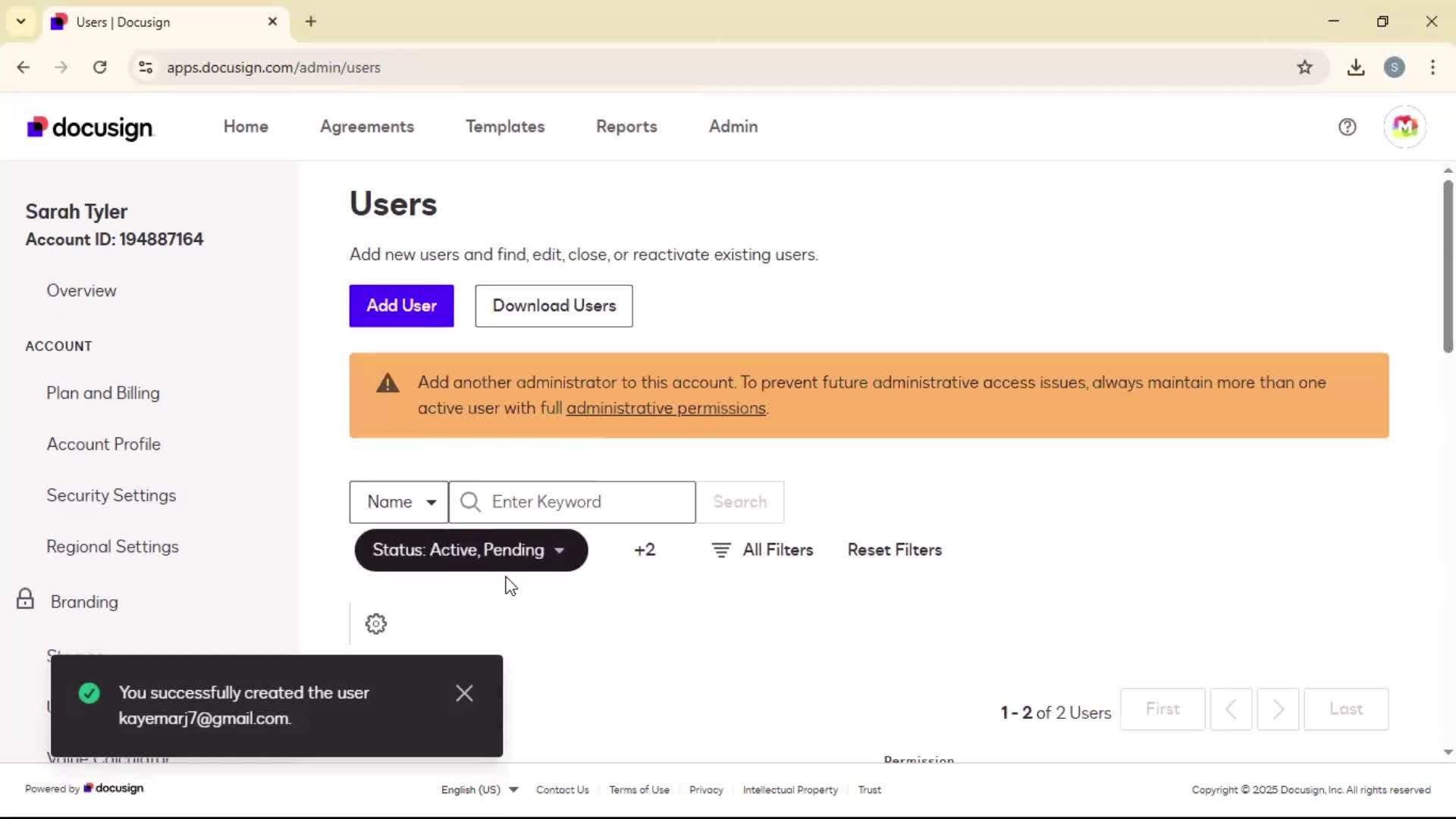
Task: Open a new browser tab
Action: [x=311, y=21]
